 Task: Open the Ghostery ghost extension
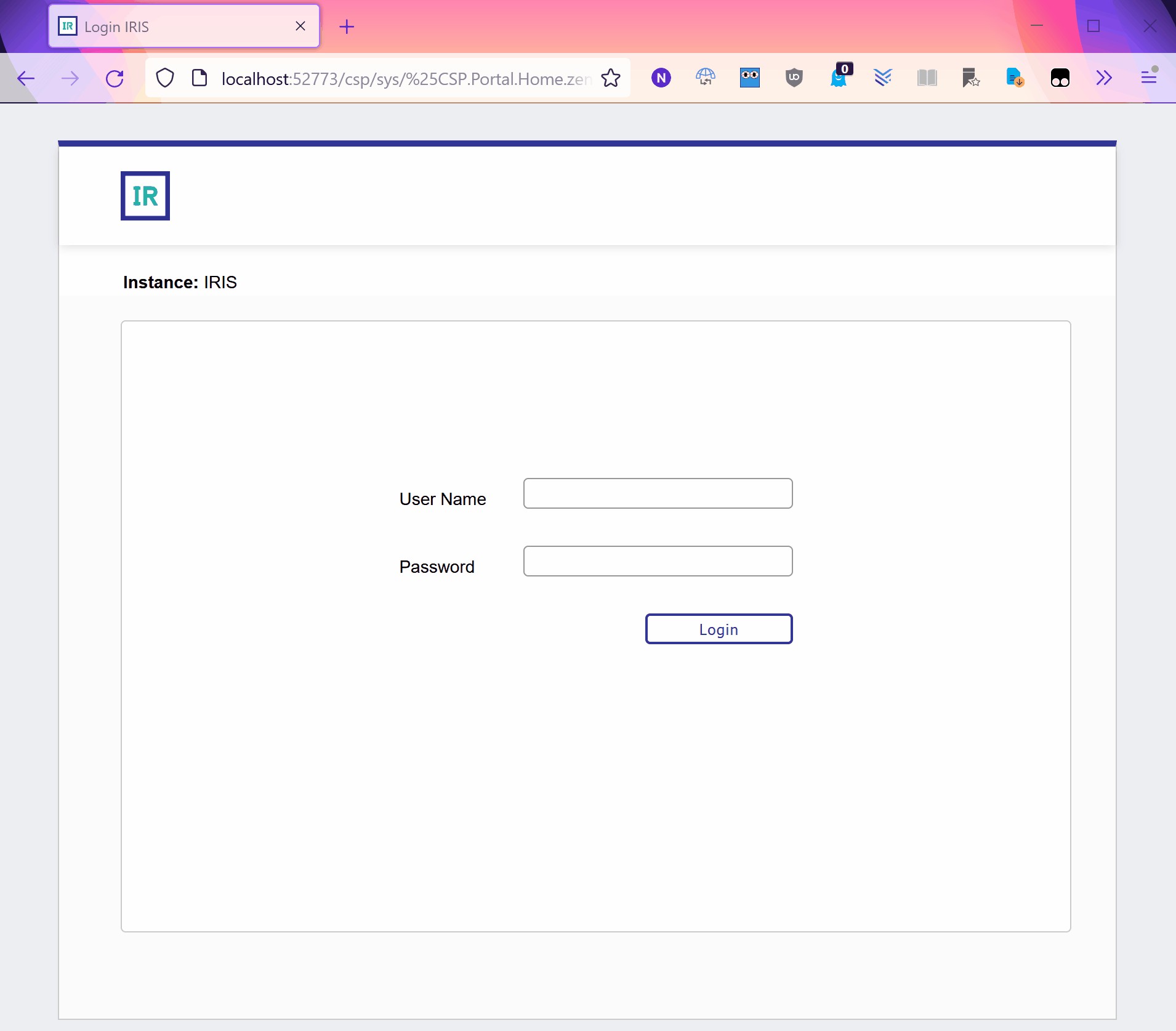point(839,78)
